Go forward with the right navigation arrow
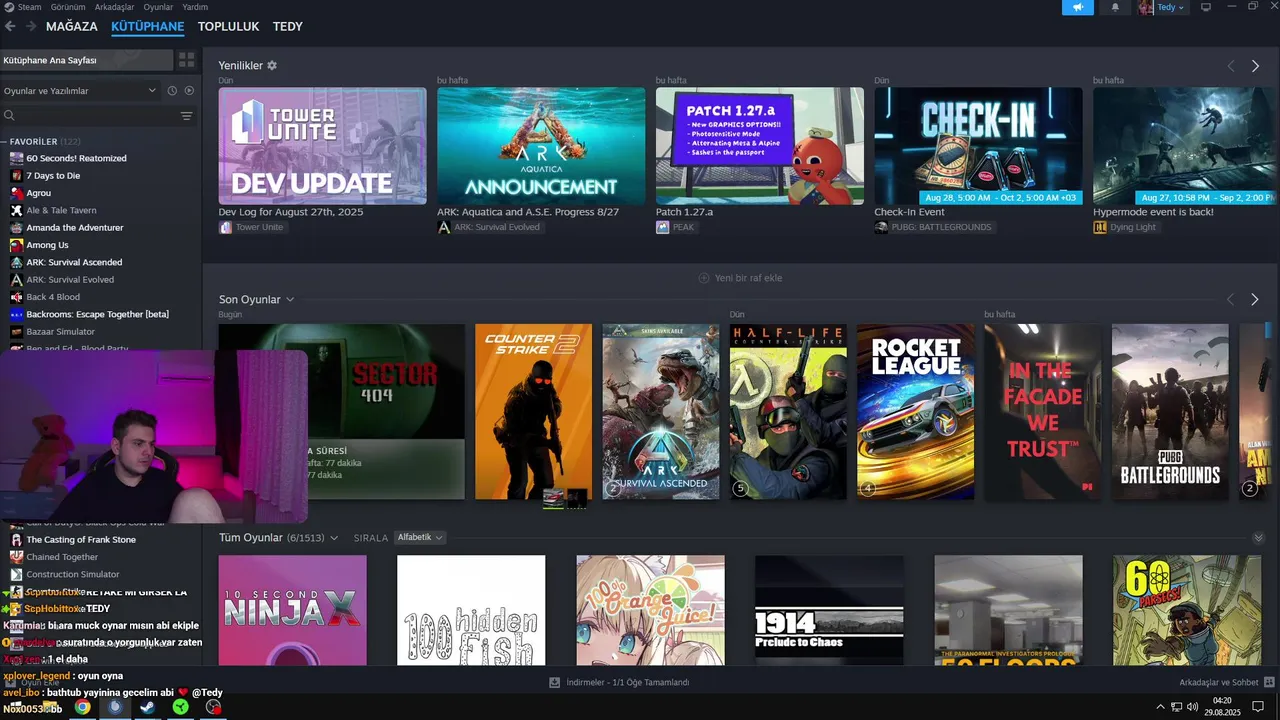Image resolution: width=1280 pixels, height=720 pixels. [x=31, y=26]
